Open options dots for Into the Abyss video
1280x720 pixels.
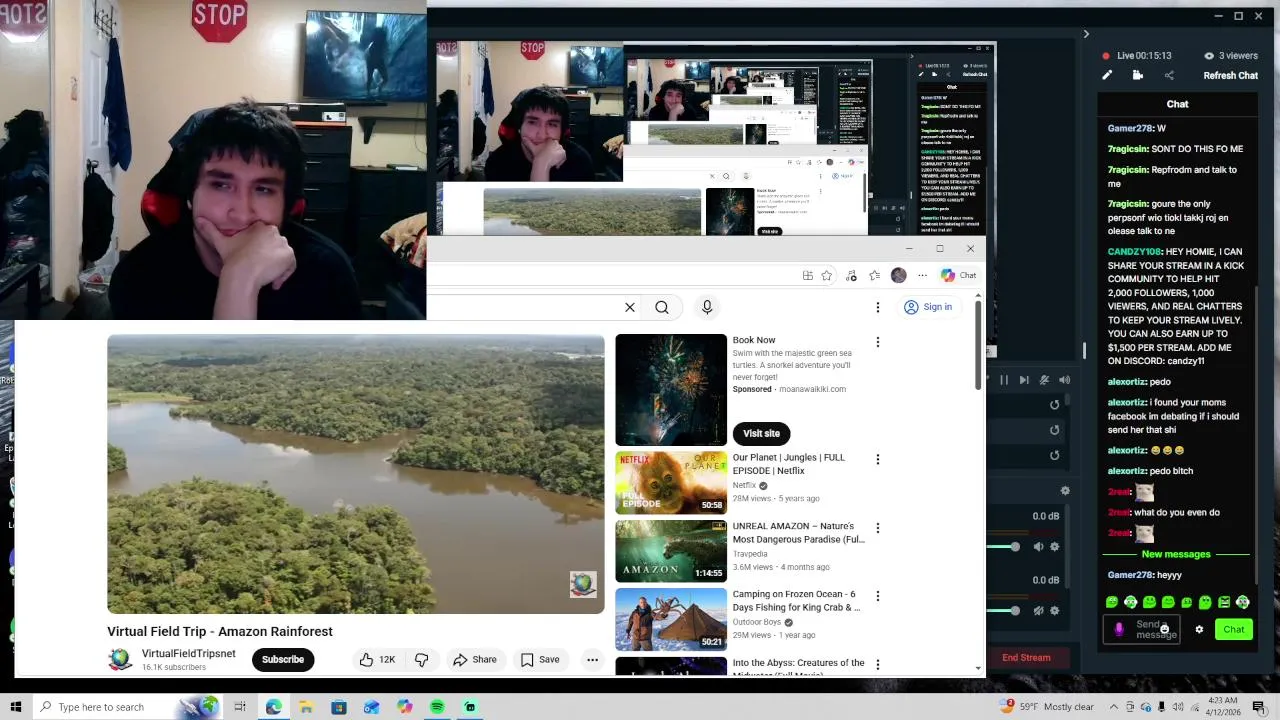click(878, 664)
